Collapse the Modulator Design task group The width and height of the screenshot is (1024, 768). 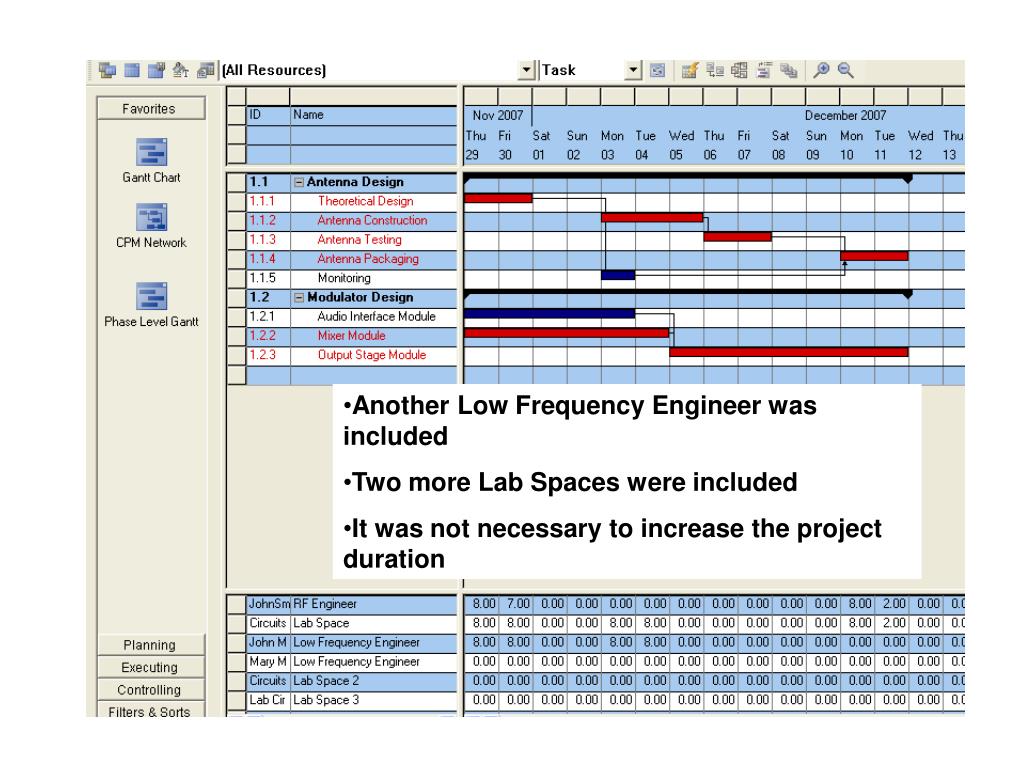pos(299,298)
